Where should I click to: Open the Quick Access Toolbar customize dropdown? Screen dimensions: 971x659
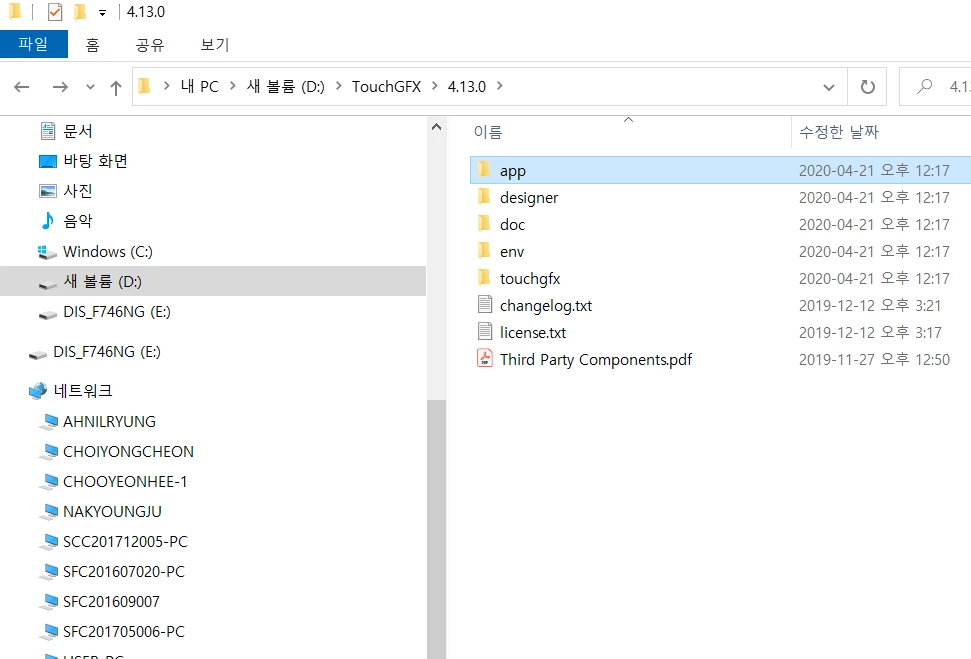(102, 12)
